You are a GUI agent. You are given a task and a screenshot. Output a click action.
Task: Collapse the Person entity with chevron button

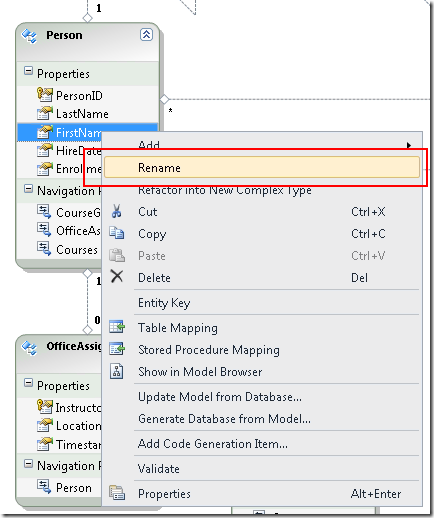click(x=146, y=35)
